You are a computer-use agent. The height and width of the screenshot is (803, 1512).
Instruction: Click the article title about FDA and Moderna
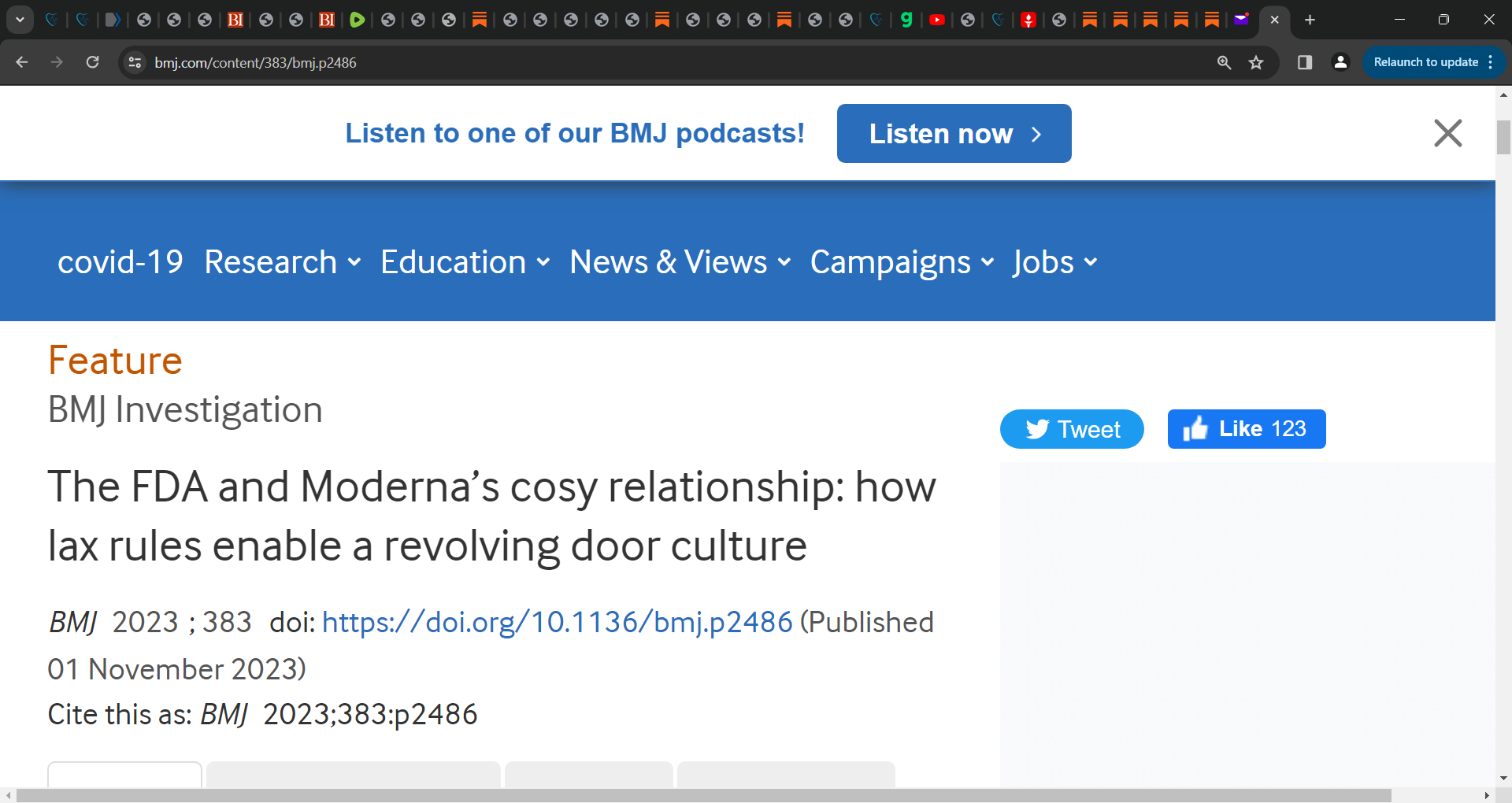click(x=492, y=516)
